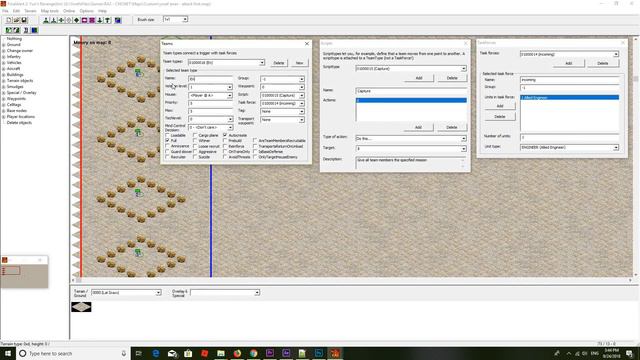
Task: Enable the Cargo plane checkbox
Action: point(195,135)
